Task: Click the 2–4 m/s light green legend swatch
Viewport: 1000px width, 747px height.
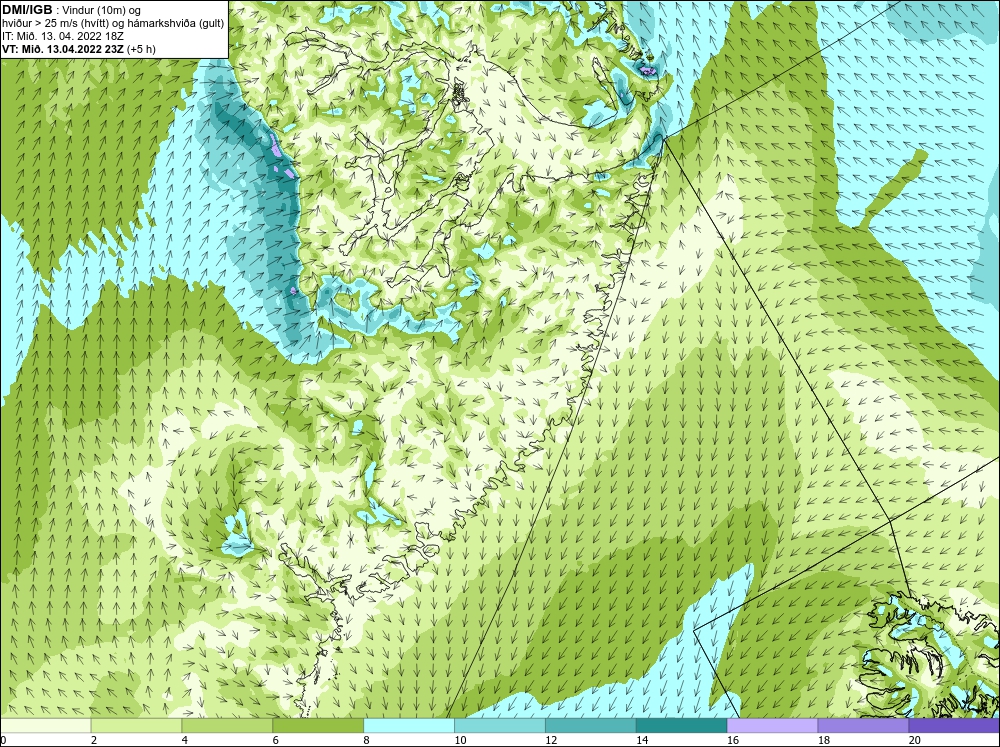Action: tap(136, 726)
